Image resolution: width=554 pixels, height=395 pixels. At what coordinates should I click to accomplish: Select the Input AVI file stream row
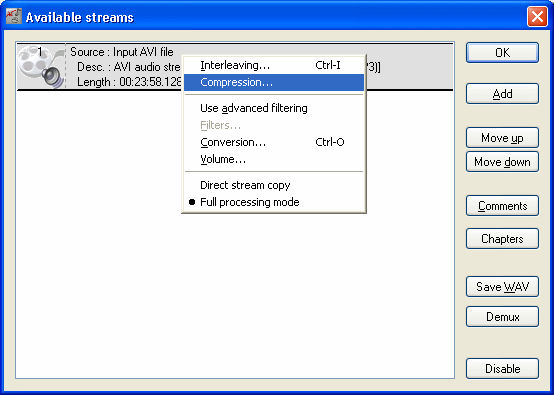point(235,66)
